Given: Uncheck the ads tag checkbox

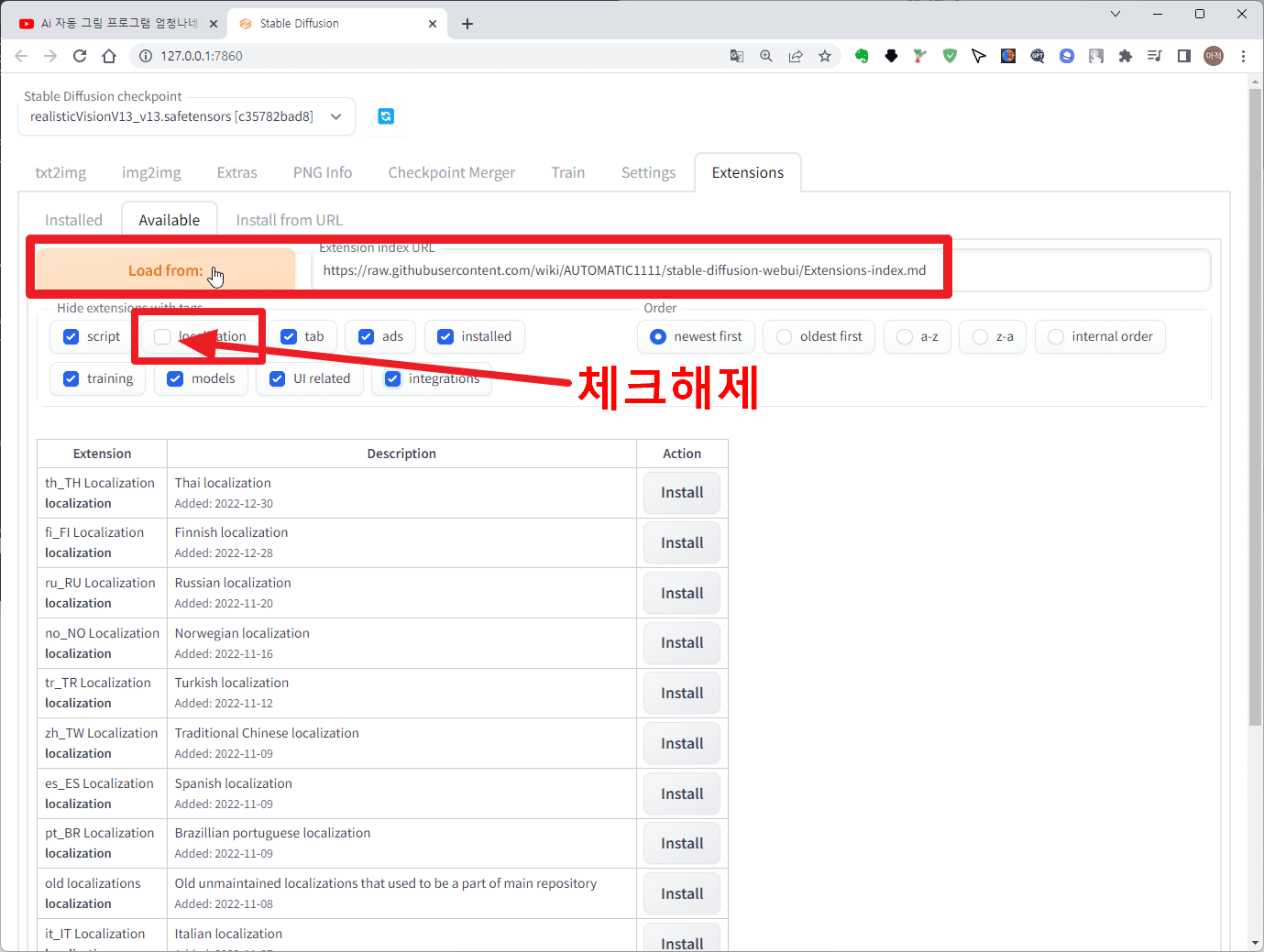Looking at the screenshot, I should pos(366,336).
